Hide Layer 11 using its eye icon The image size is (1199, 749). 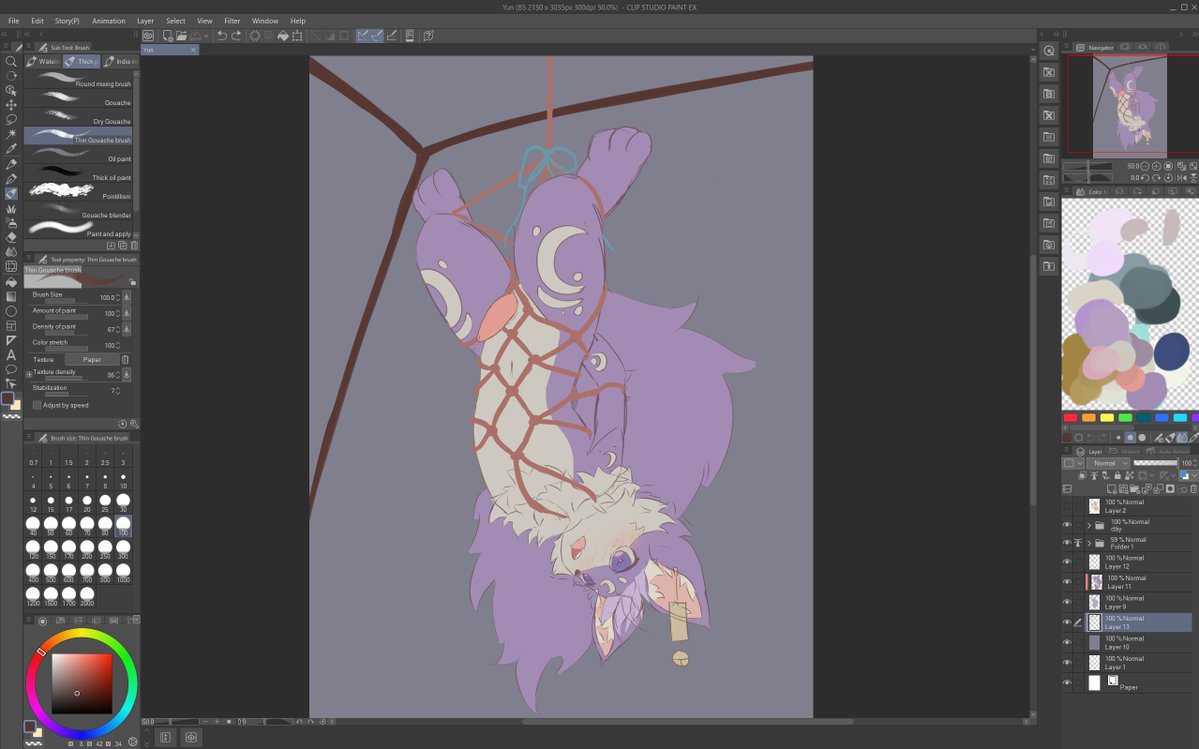(1067, 582)
